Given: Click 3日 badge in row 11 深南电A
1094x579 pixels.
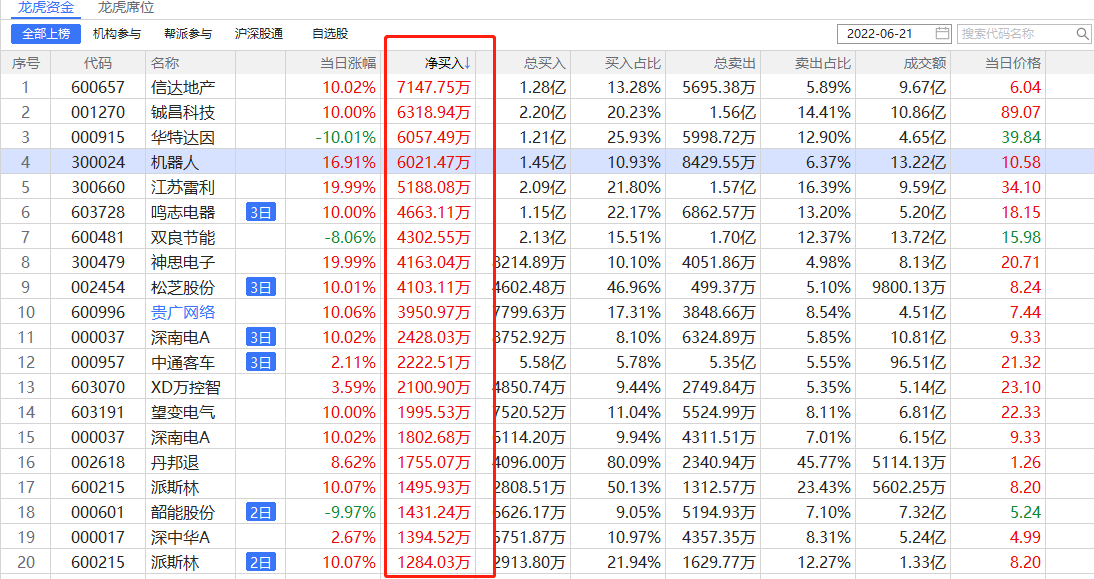Looking at the screenshot, I should [x=261, y=338].
